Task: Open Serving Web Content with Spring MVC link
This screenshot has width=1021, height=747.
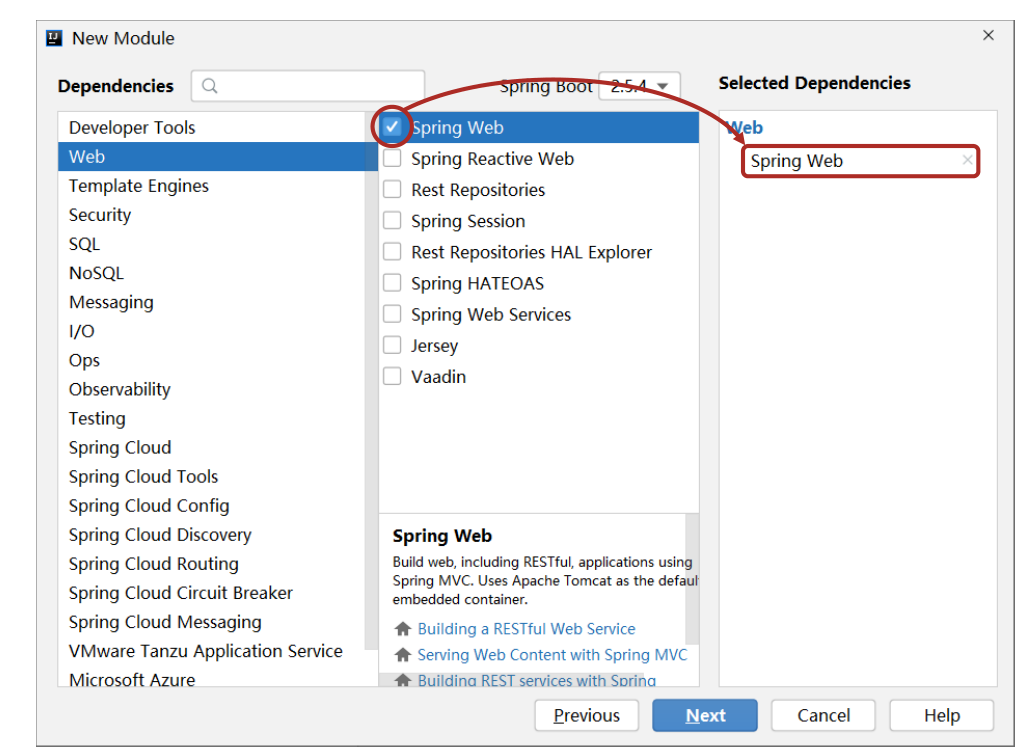Action: coord(552,655)
